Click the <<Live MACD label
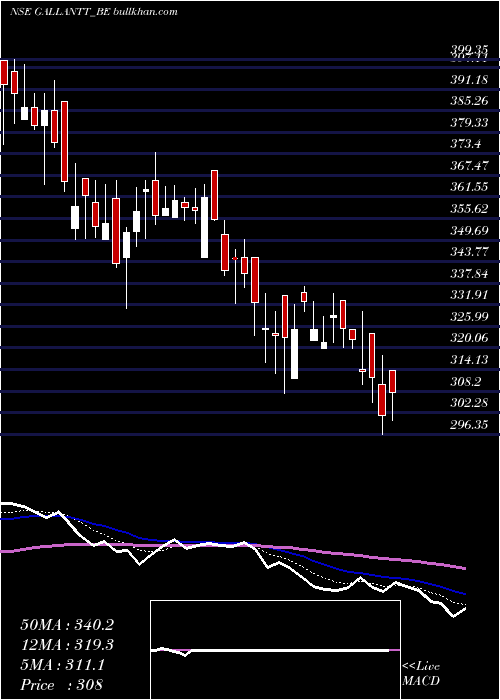This screenshot has width=500, height=700. click(x=421, y=674)
